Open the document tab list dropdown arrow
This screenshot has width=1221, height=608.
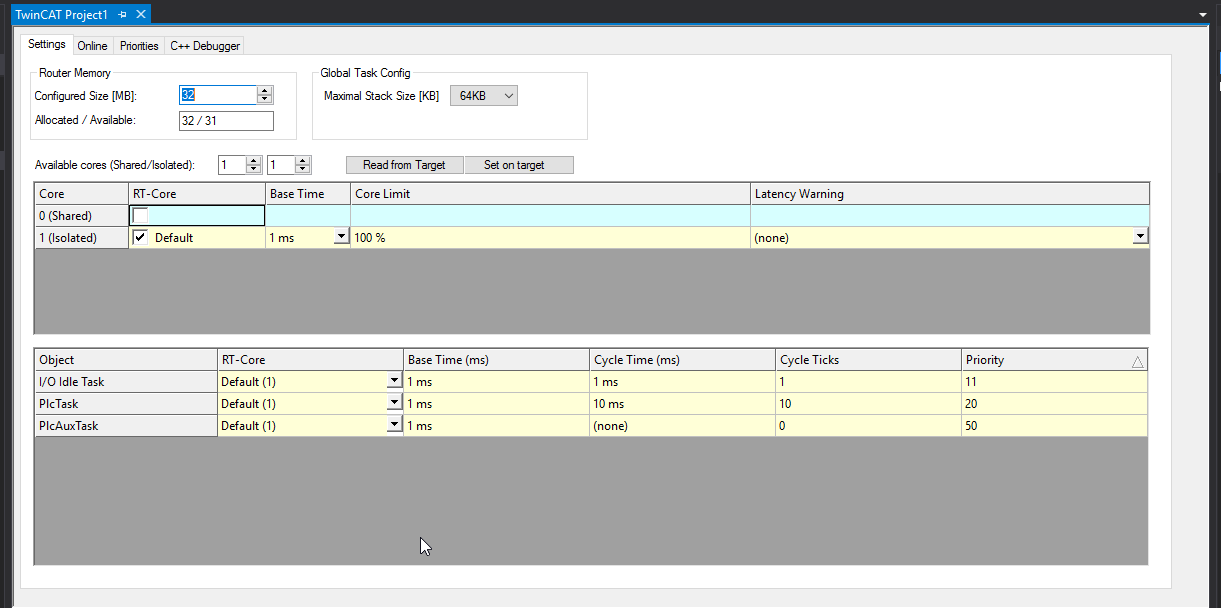point(1202,16)
